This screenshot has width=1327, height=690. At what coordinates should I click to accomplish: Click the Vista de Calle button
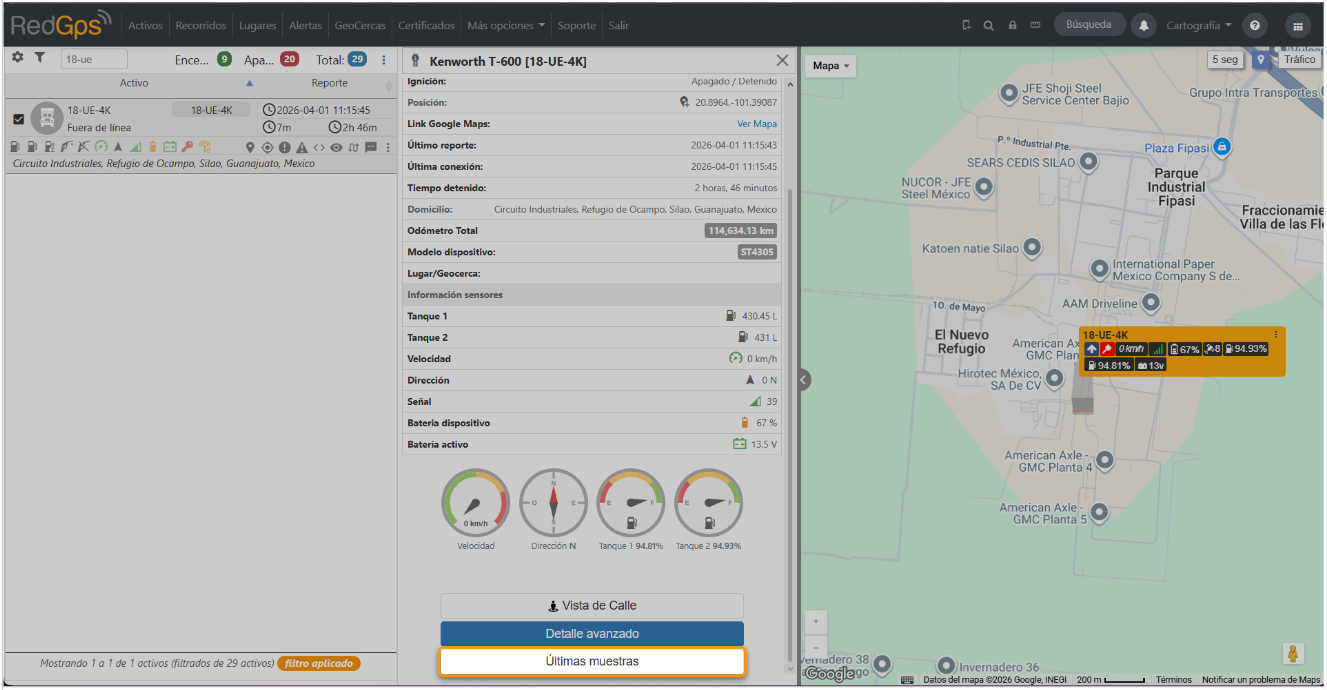tap(592, 606)
